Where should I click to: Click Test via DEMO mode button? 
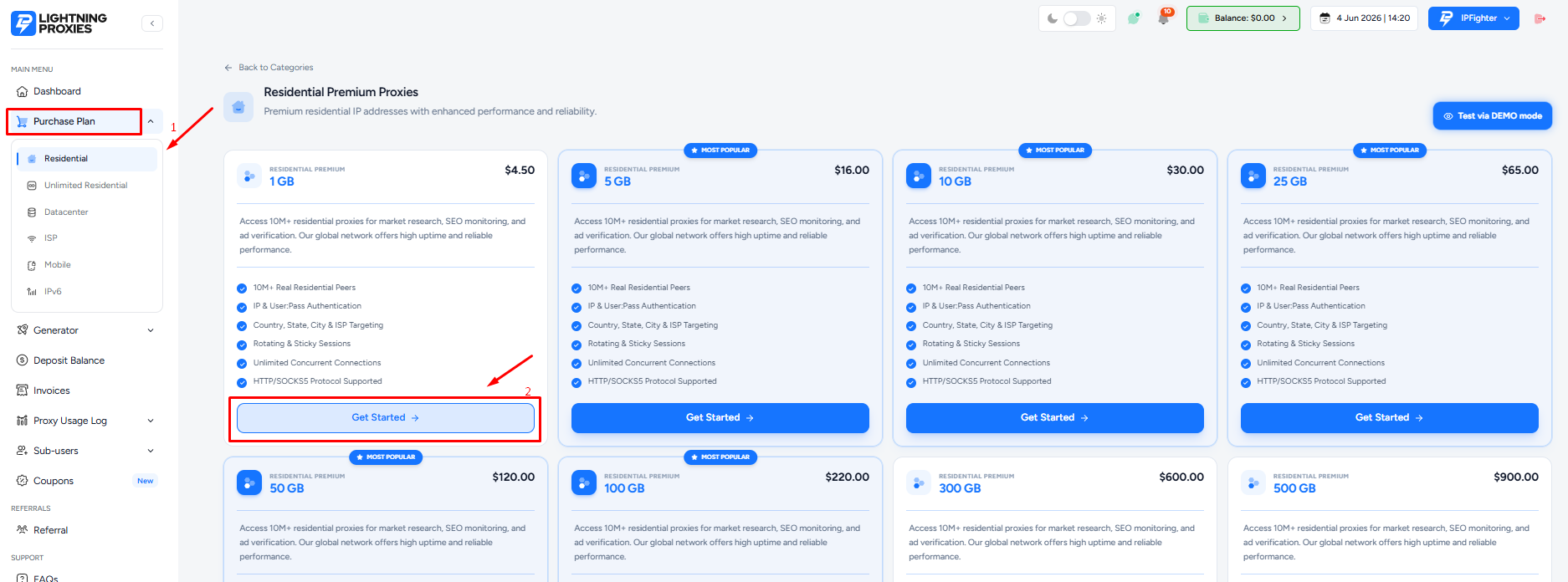click(1493, 116)
